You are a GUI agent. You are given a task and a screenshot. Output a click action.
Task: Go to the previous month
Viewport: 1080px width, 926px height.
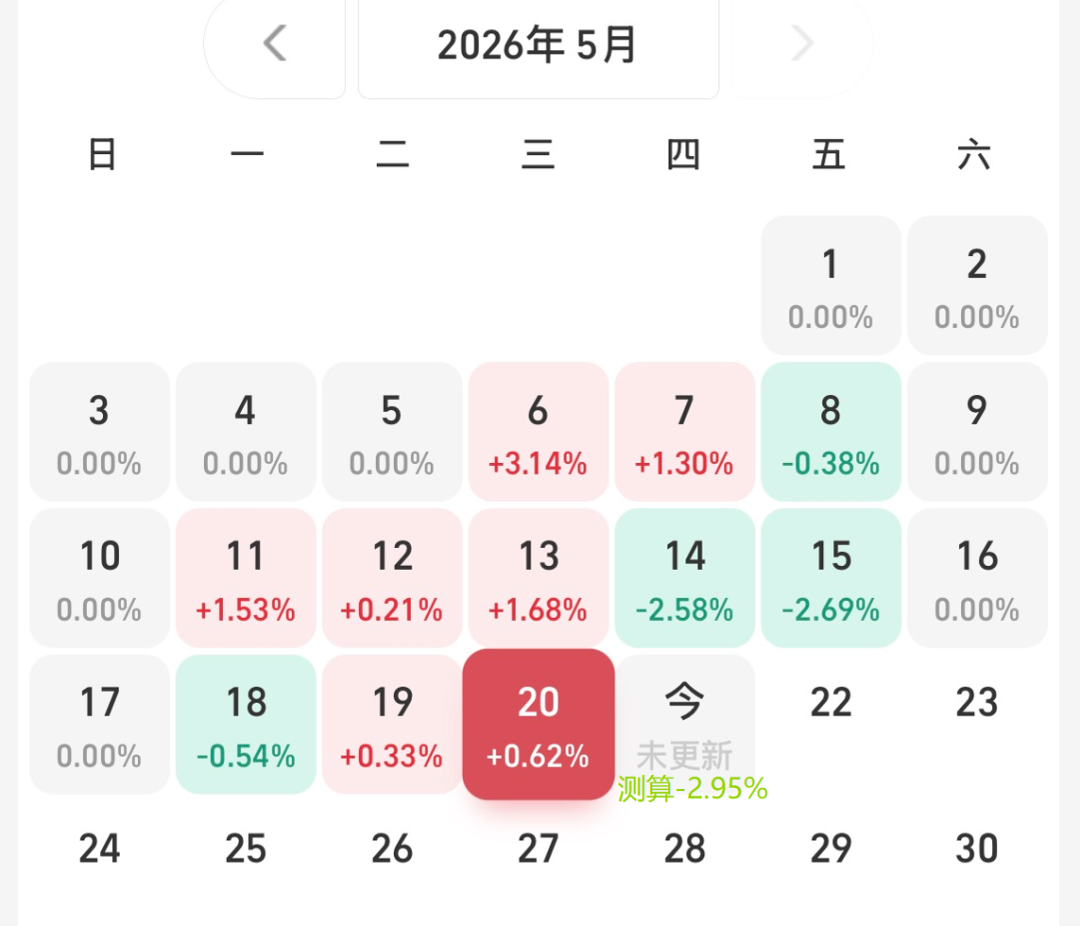tap(275, 44)
